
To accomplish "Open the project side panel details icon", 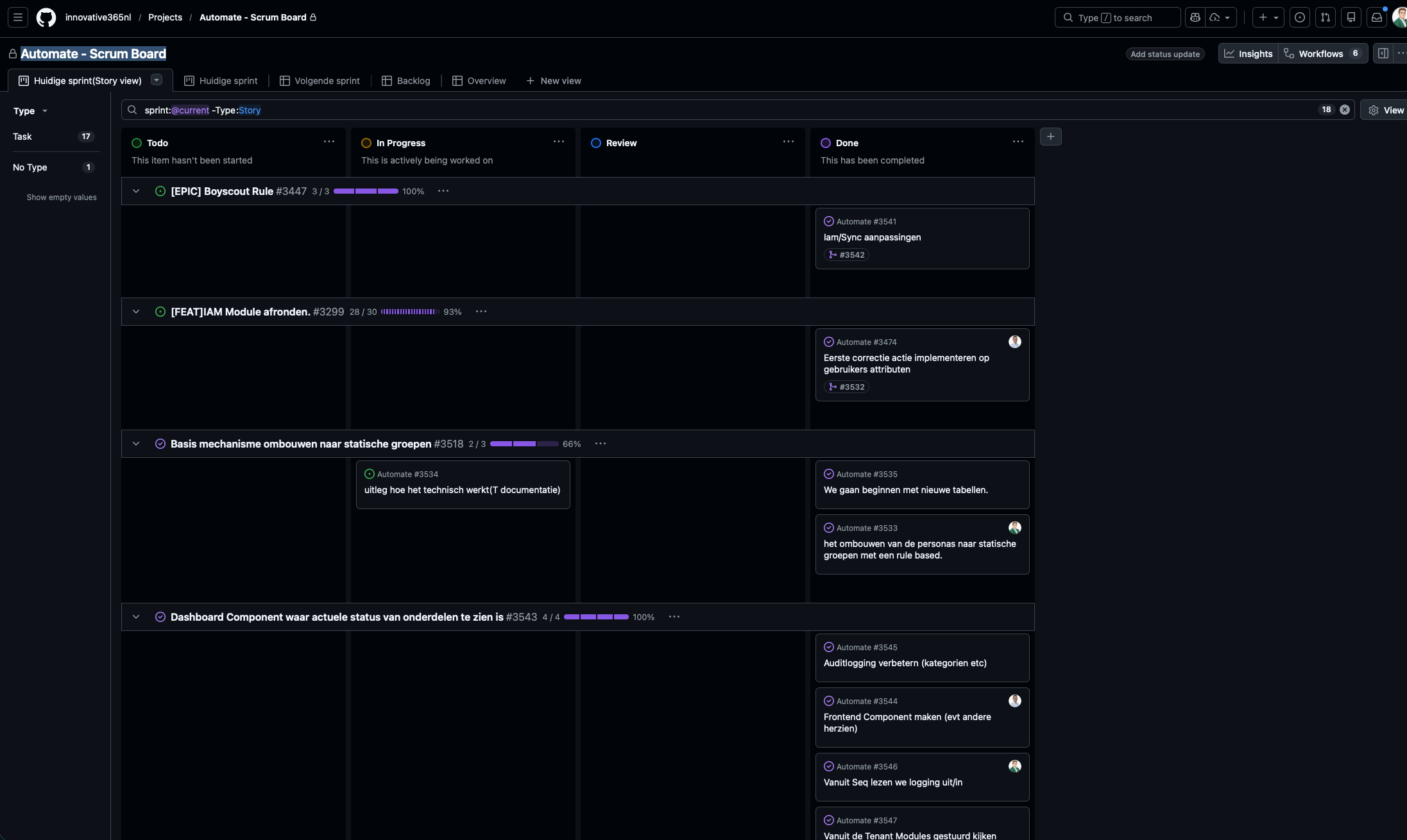I will 1383,53.
